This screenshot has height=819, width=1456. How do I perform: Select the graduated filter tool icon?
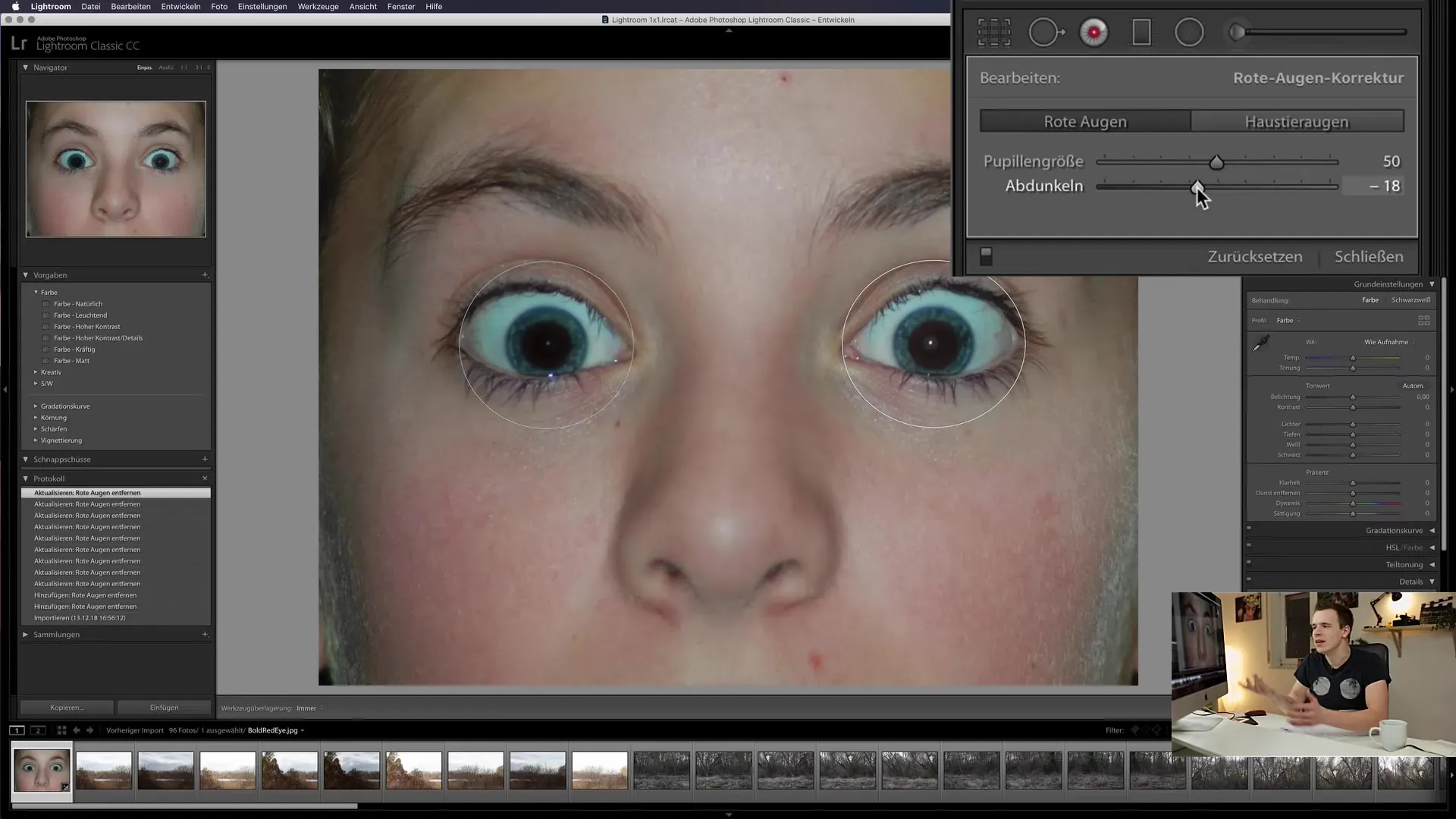[x=1141, y=33]
